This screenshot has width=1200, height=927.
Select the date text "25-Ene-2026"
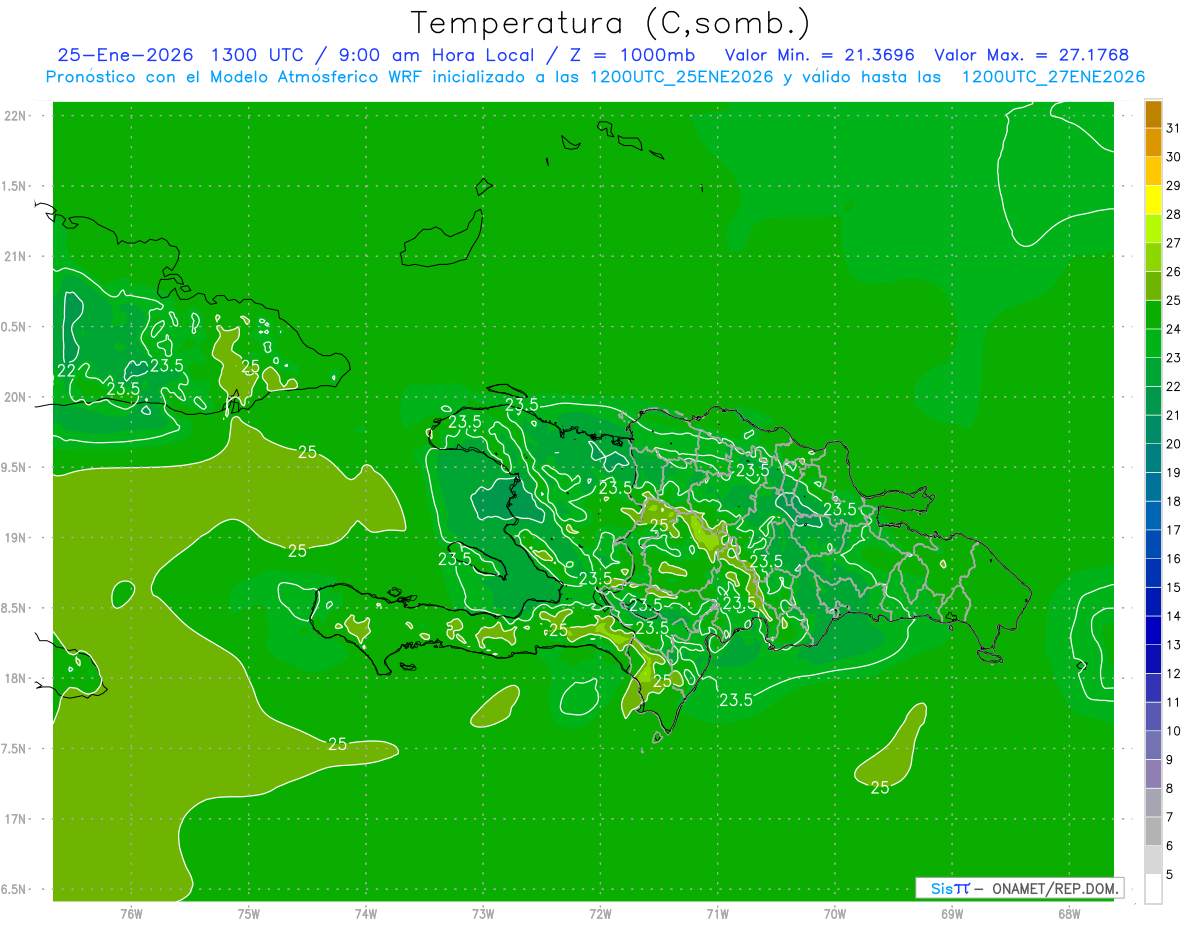tap(125, 55)
